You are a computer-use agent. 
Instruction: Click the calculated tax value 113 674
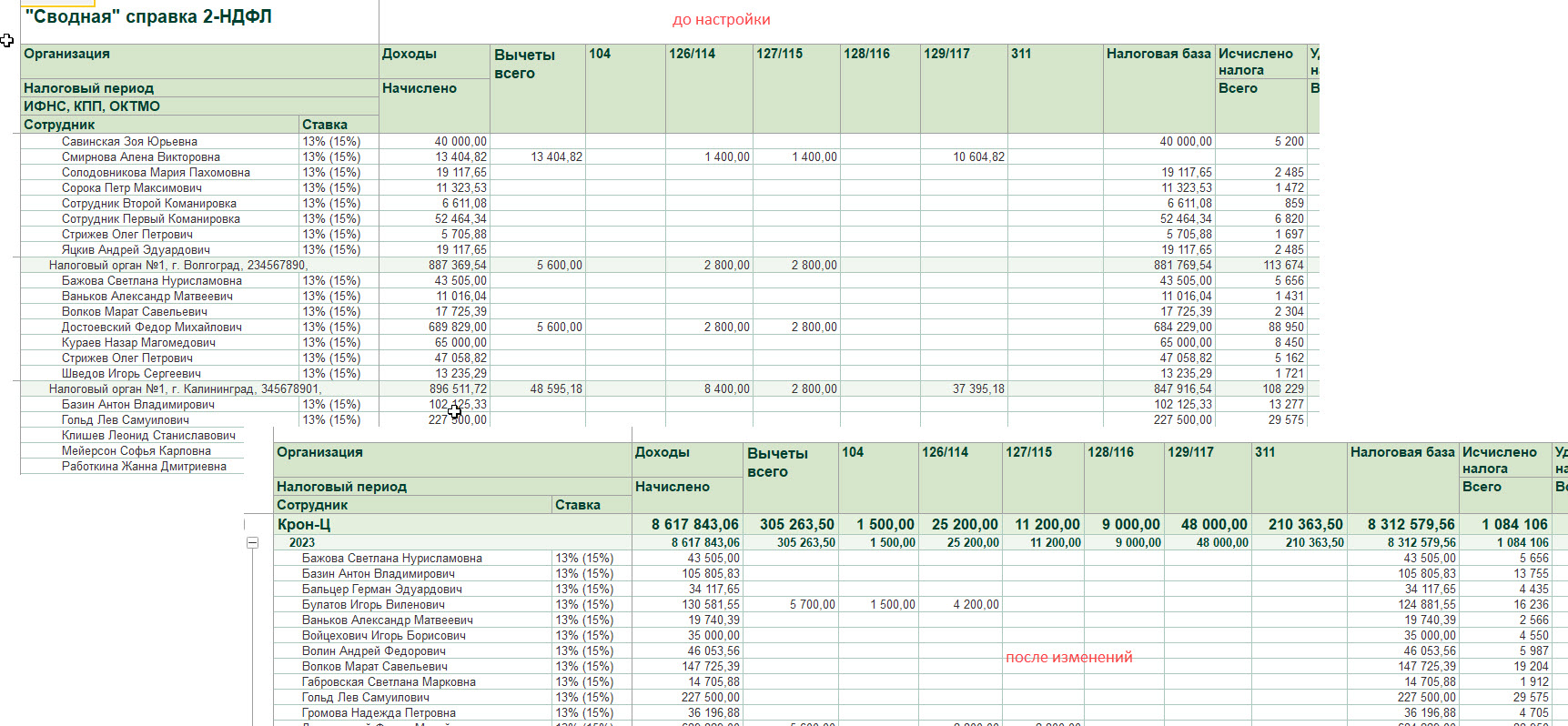tap(1284, 265)
